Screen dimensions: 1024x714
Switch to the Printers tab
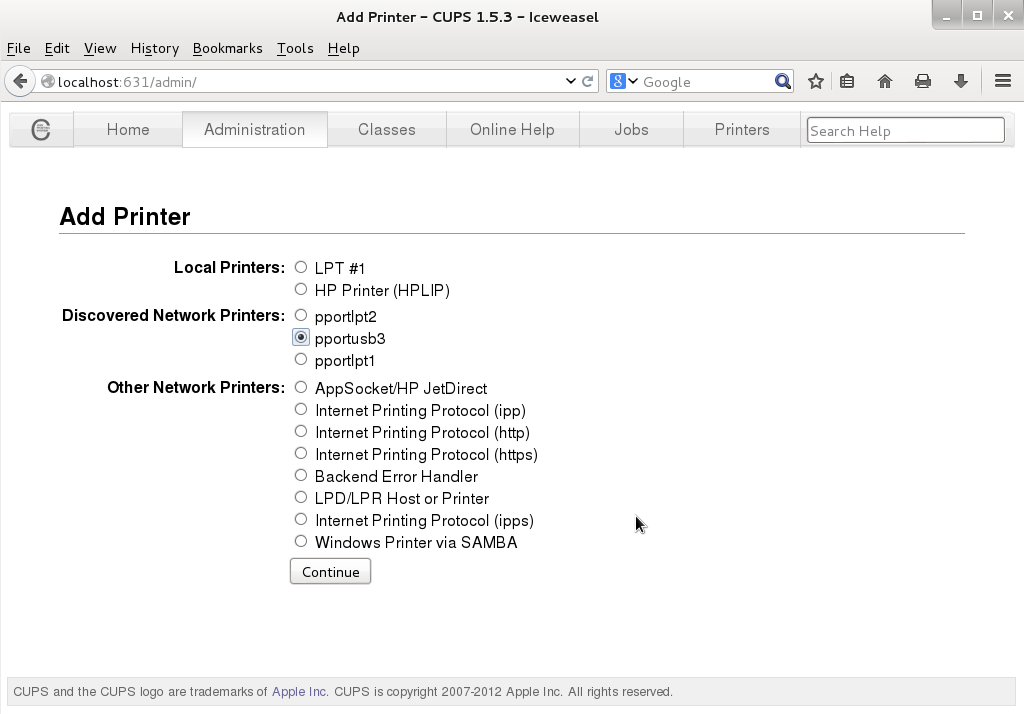(x=742, y=129)
